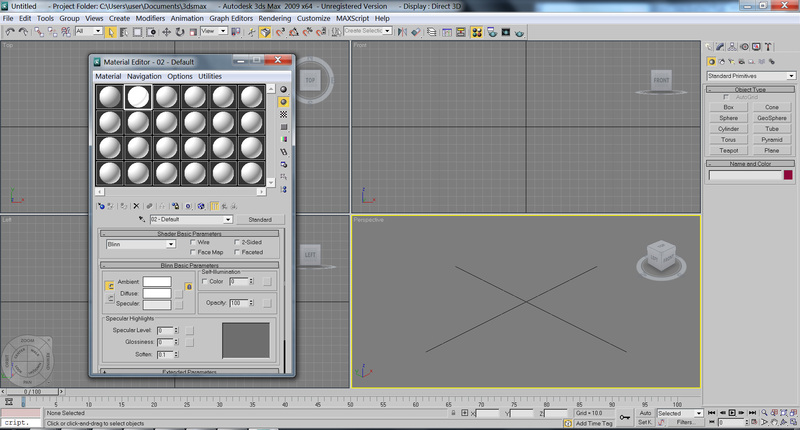The height and width of the screenshot is (430, 800).
Task: Open the Material Editor from the main toolbar
Action: pyautogui.click(x=477, y=32)
